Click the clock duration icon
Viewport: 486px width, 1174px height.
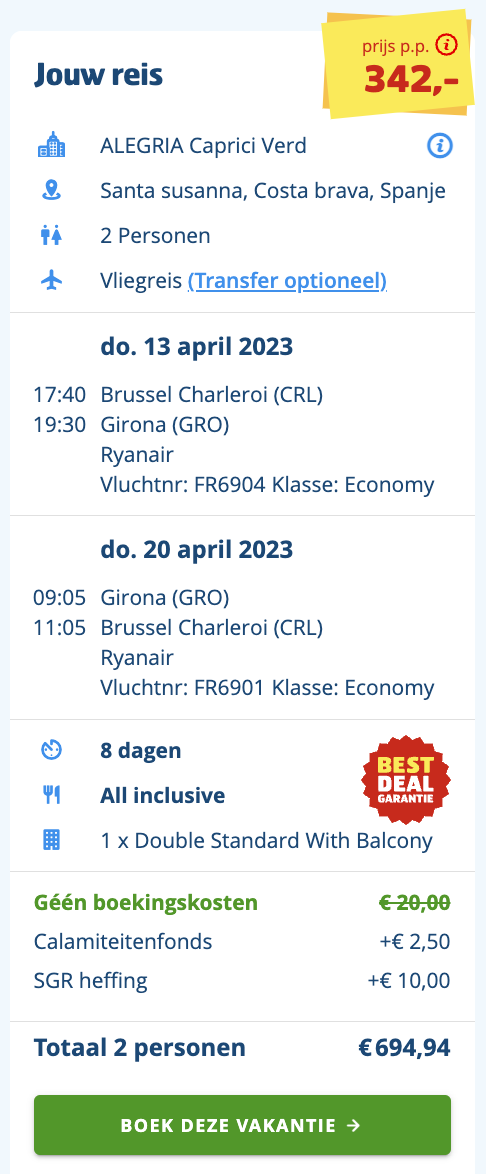coord(52,750)
